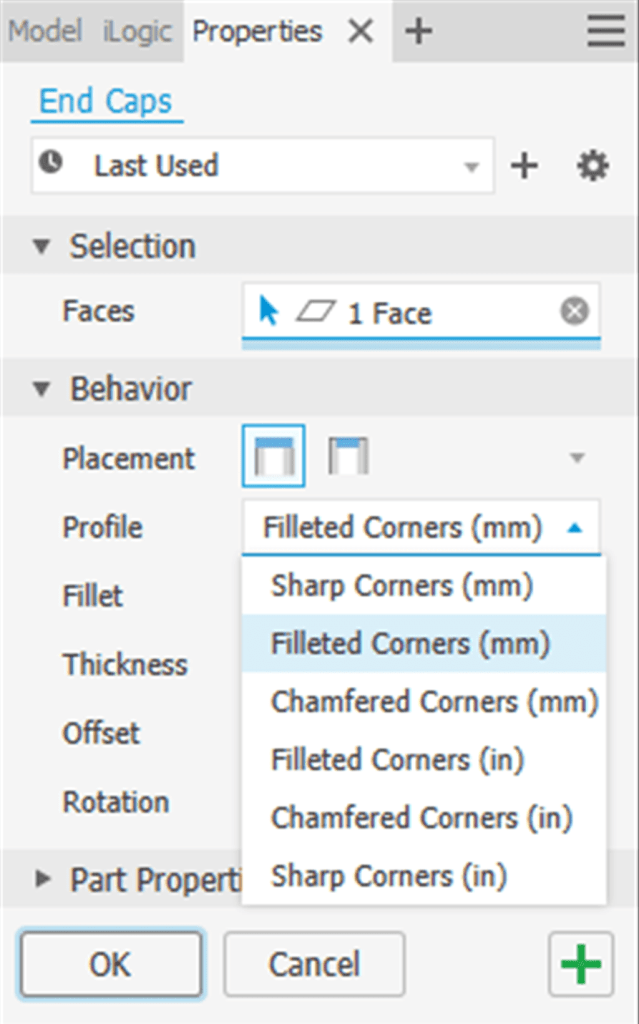Image resolution: width=639 pixels, height=1024 pixels.
Task: Open the Placement options dropdown arrow
Action: pyautogui.click(x=577, y=455)
